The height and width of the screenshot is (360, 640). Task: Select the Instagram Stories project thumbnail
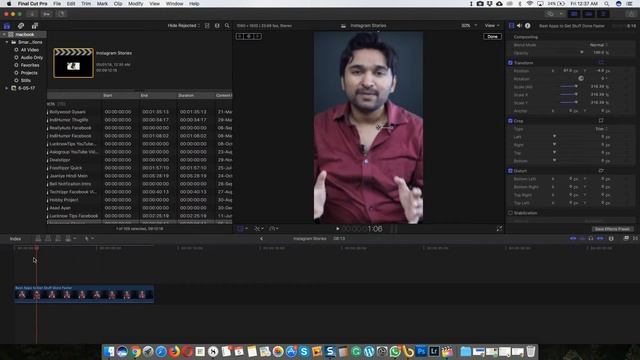coord(73,63)
